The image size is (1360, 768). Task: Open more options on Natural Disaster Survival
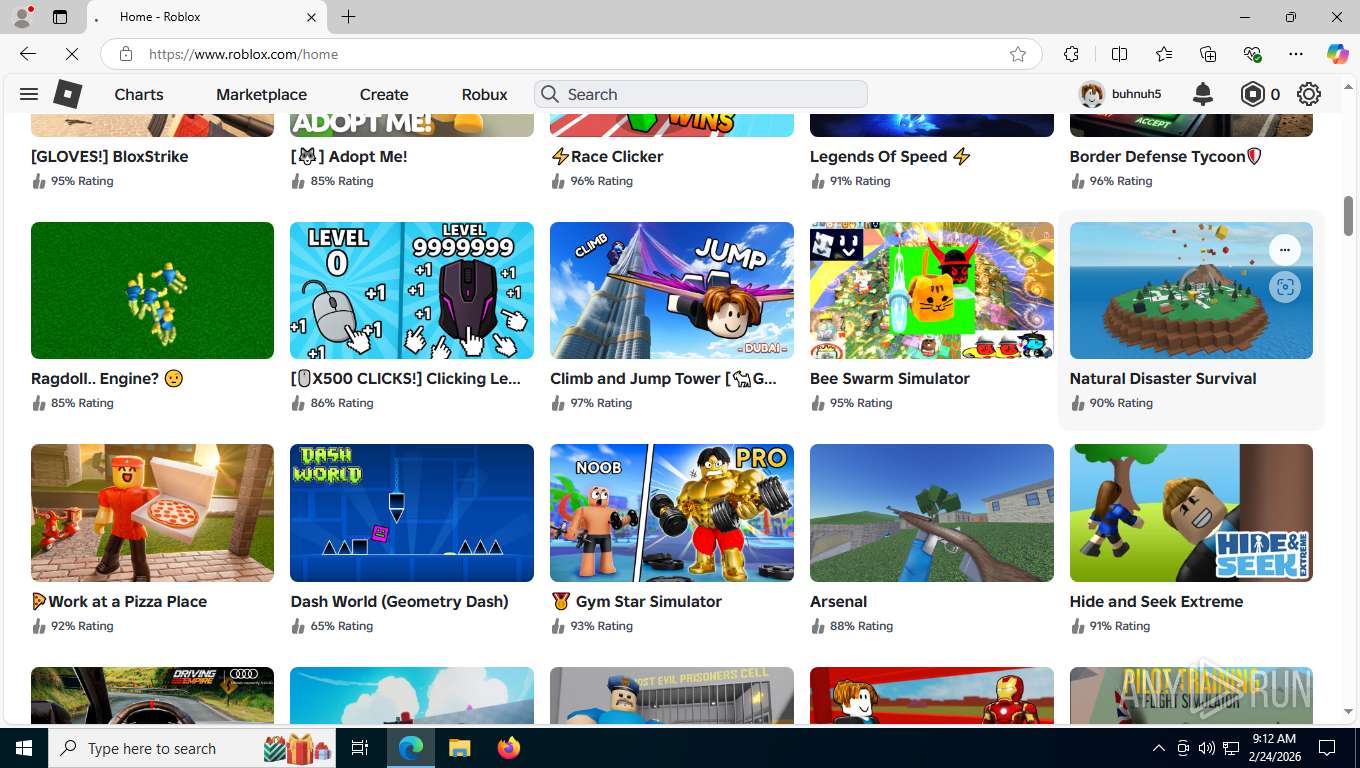tap(1285, 250)
